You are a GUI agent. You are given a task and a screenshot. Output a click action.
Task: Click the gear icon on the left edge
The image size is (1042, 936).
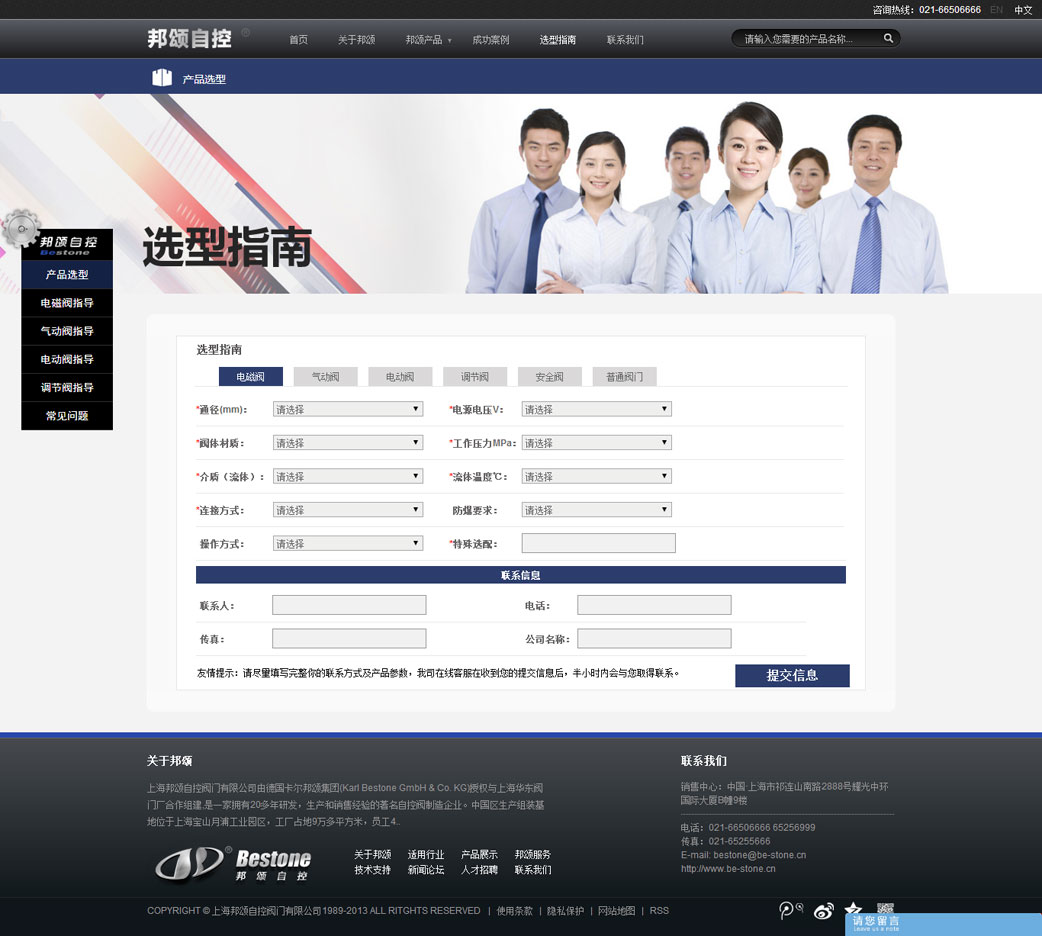pyautogui.click(x=20, y=230)
